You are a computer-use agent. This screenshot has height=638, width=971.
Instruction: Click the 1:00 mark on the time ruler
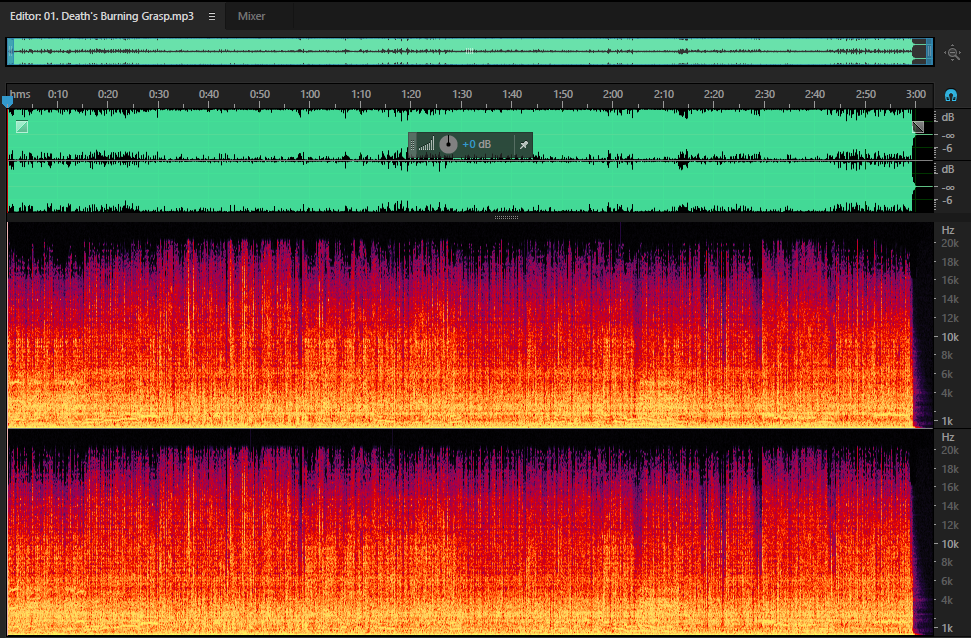(310, 94)
